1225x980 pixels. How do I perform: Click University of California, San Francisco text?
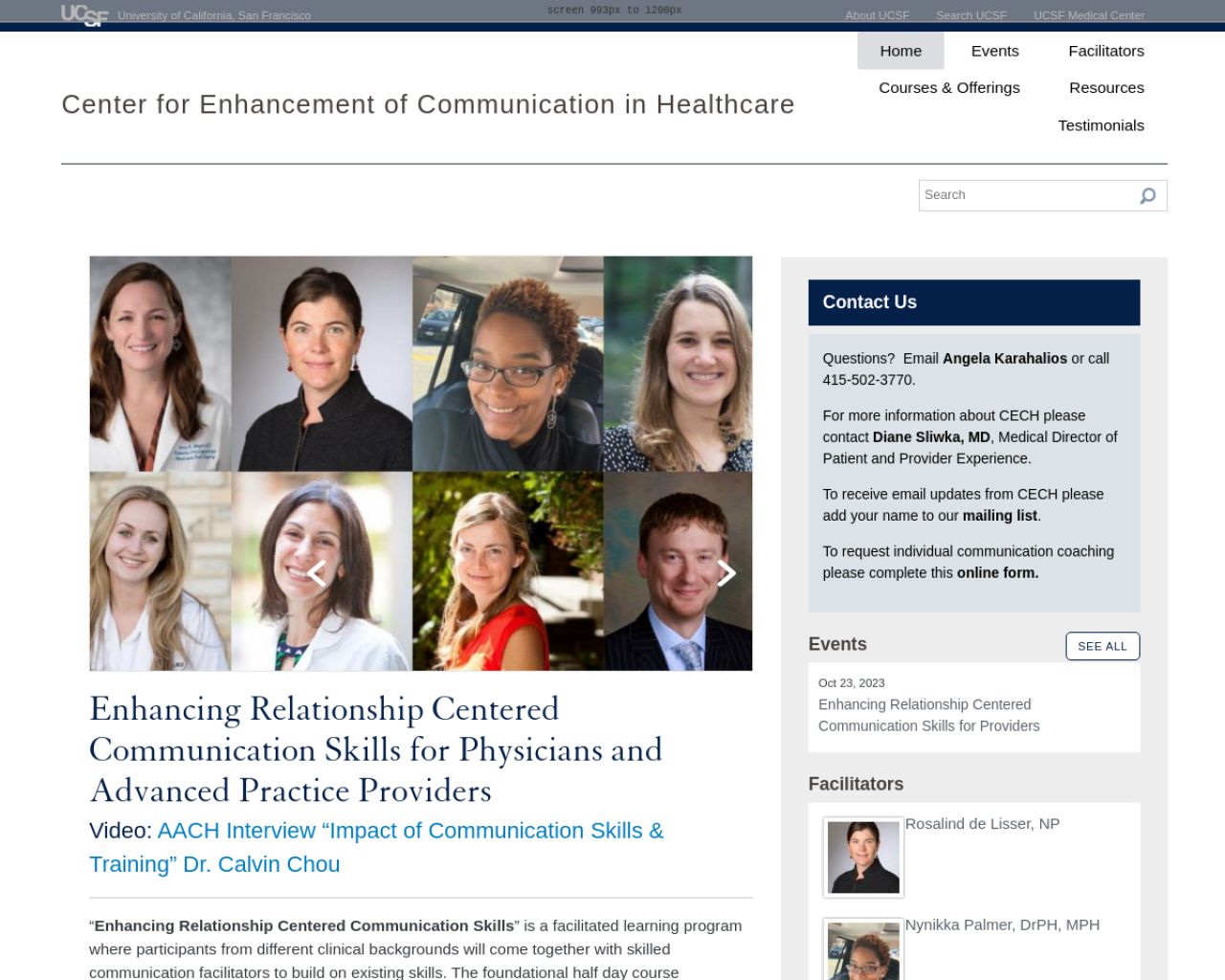pos(214,15)
